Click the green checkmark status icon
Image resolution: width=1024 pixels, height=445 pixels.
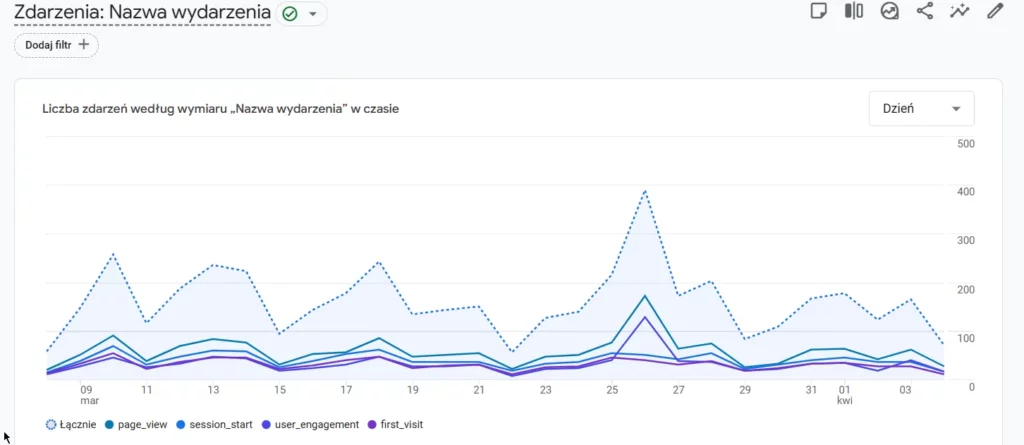(290, 14)
